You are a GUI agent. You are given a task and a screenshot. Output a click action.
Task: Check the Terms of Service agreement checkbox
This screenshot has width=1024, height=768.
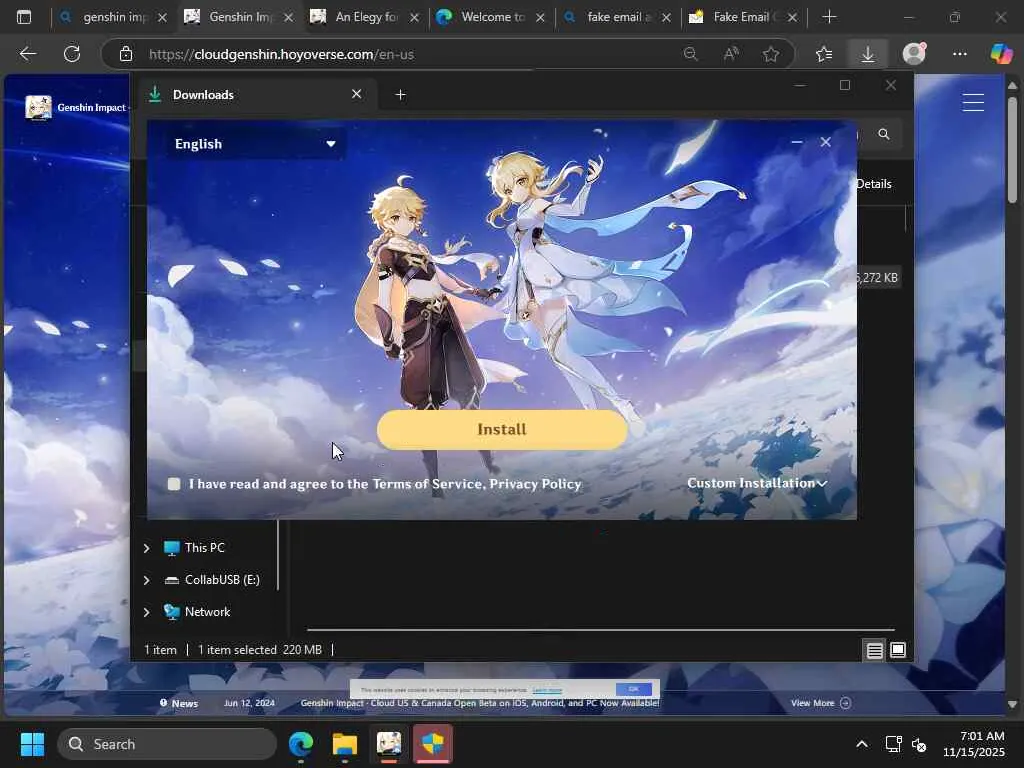[x=174, y=484]
